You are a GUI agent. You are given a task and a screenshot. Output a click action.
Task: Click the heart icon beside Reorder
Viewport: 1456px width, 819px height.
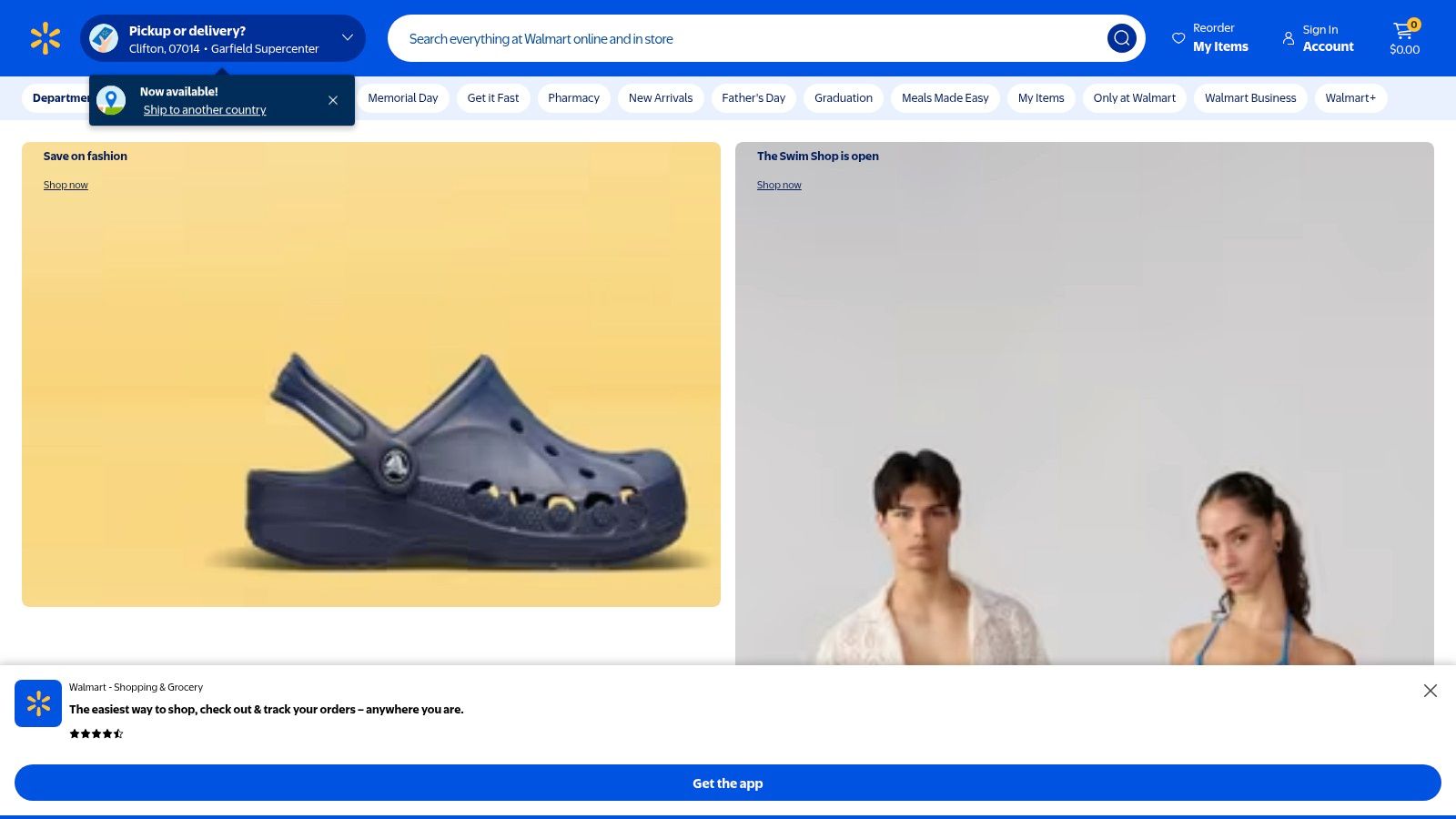[1178, 38]
